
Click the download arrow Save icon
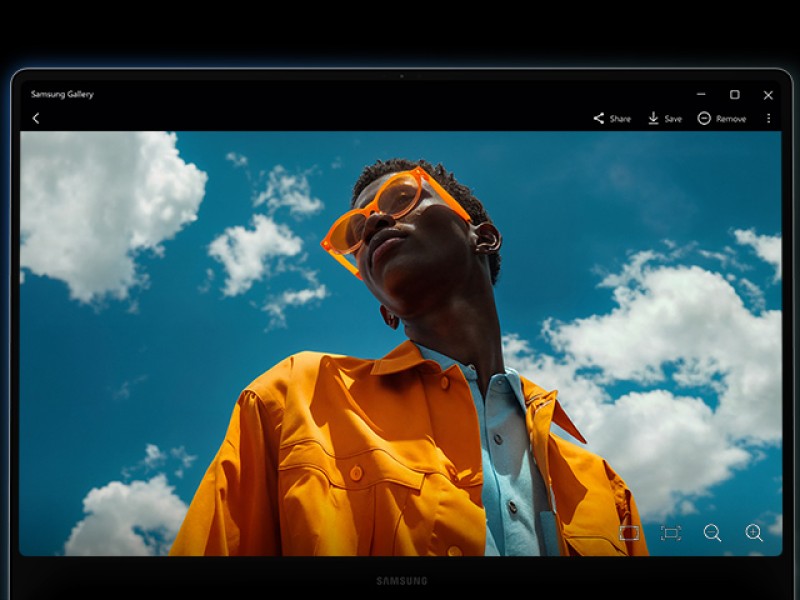[653, 118]
